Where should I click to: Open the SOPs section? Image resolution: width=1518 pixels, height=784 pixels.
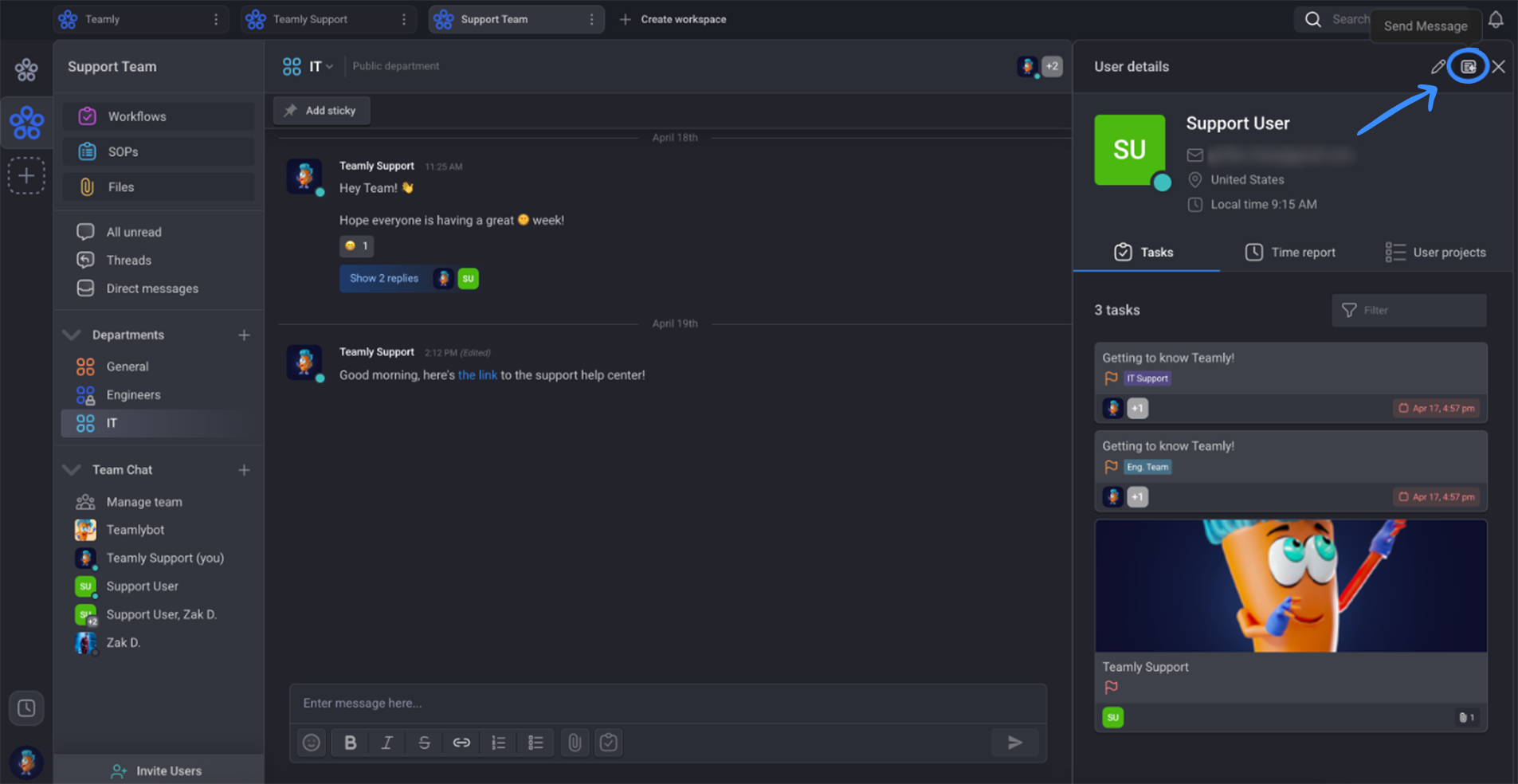pyautogui.click(x=159, y=151)
